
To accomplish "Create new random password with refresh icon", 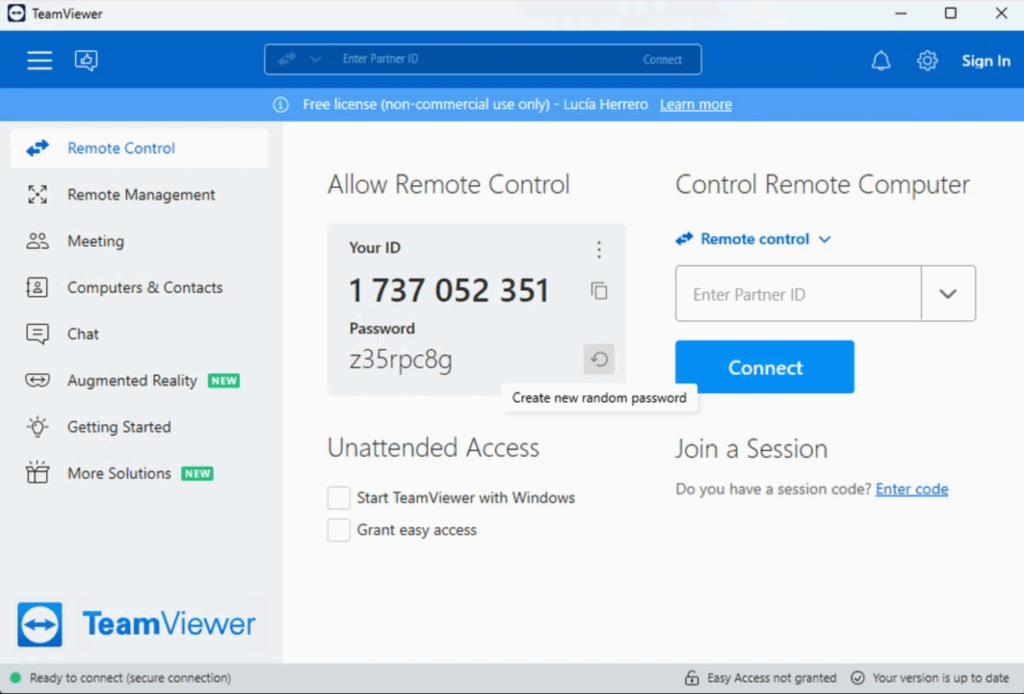I will [x=598, y=359].
